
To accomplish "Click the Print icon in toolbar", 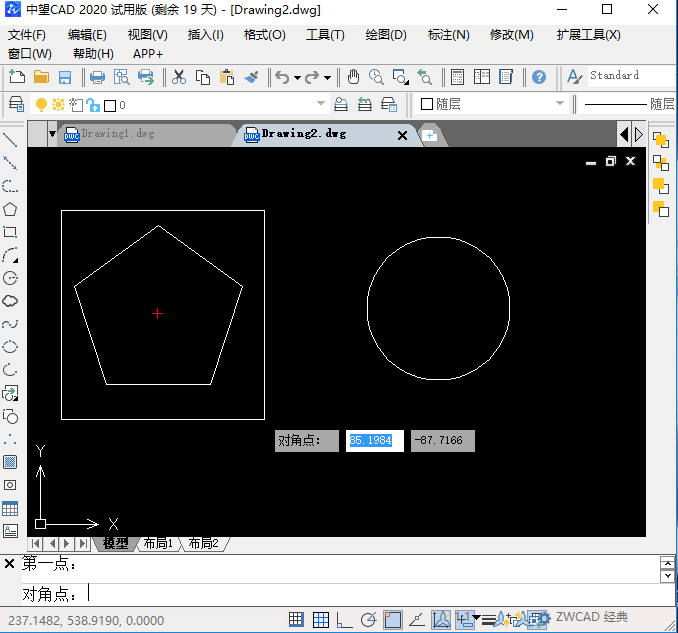I will pos(97,77).
